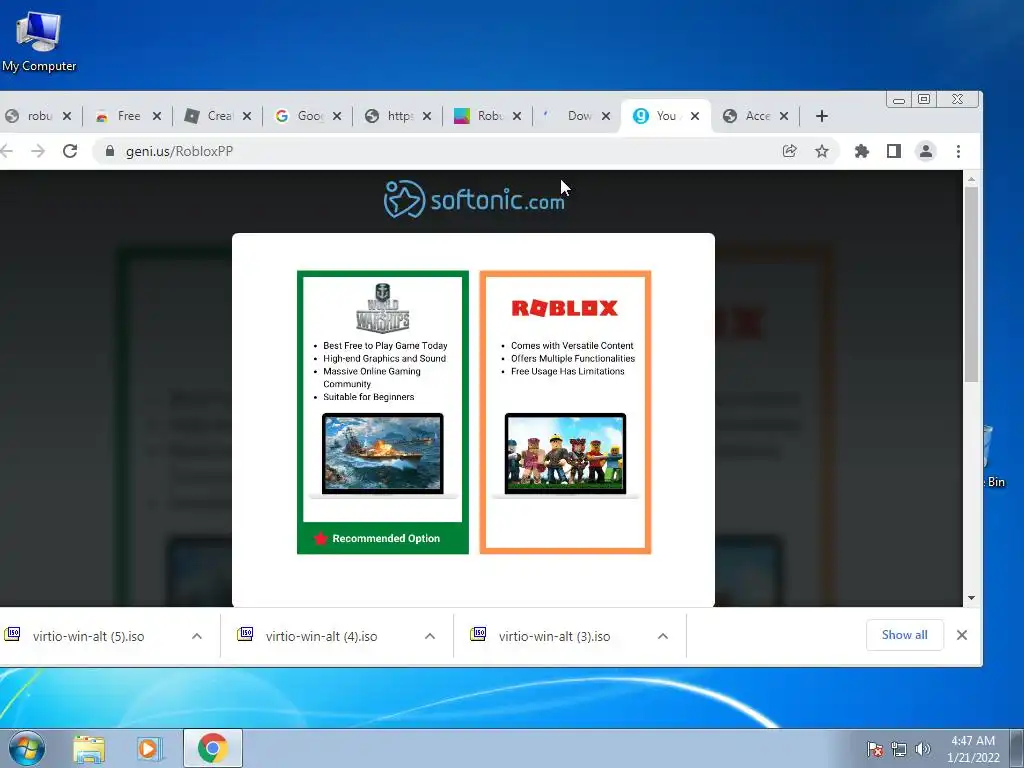This screenshot has height=768, width=1024.
Task: Click the page vertical scrollbar thumb
Action: (971, 284)
